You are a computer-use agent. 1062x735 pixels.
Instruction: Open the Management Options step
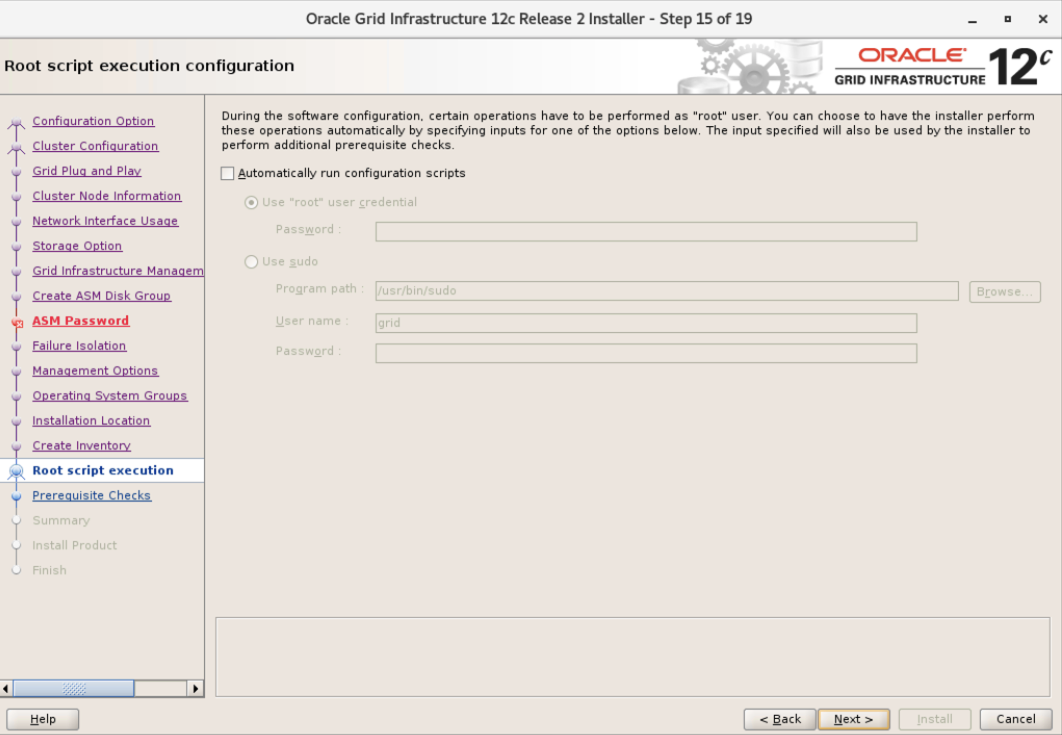[x=95, y=371]
